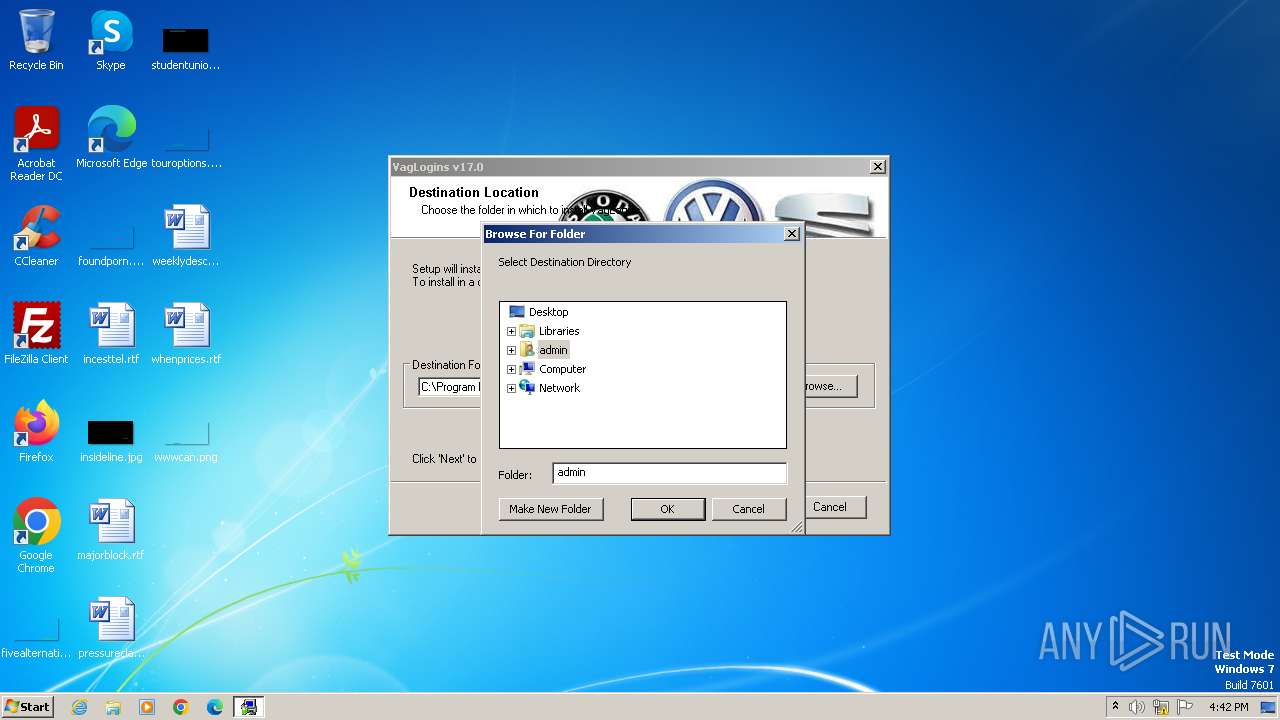Launch CCleaner from the desktop
Viewport: 1280px width, 720px height.
[36, 236]
